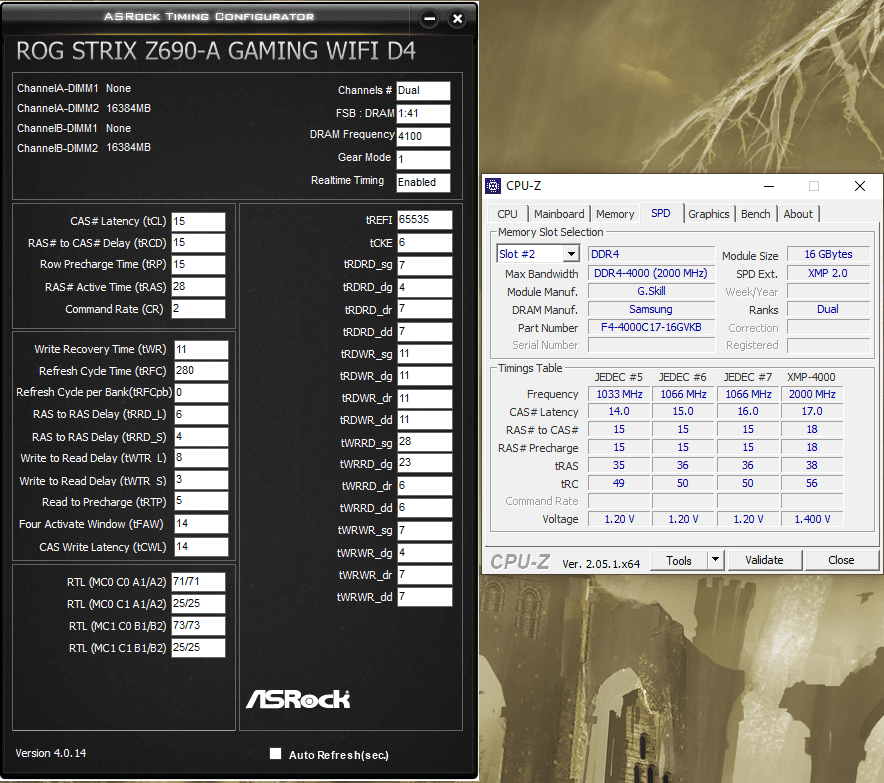Click the Refresh Cycle Time (tRFC) field
This screenshot has height=783, width=884.
201,370
